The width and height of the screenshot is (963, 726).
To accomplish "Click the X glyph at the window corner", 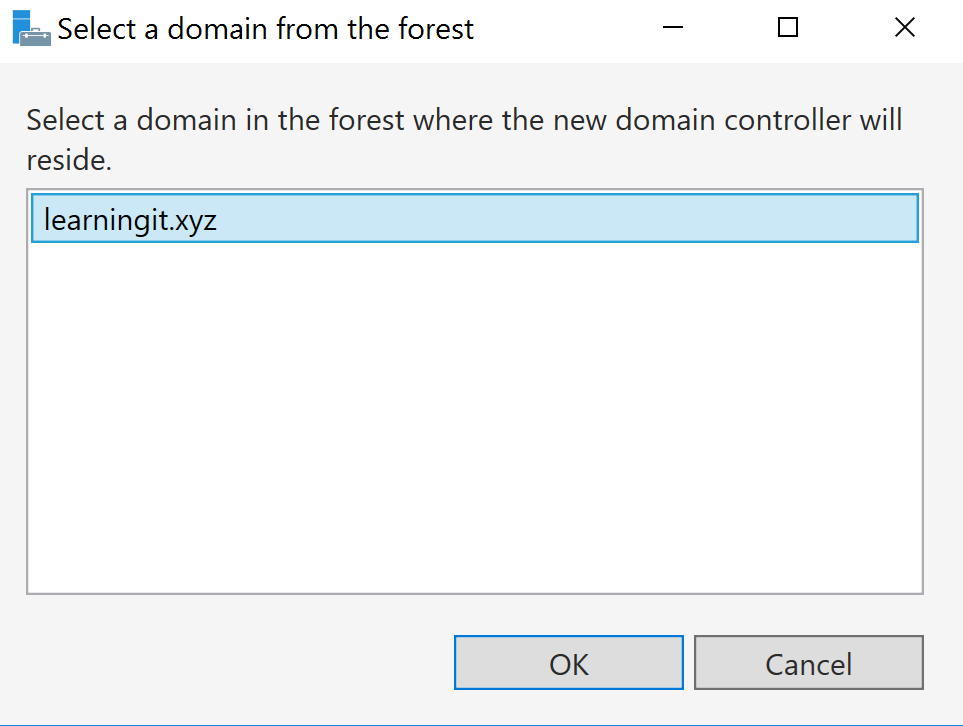I will point(904,28).
